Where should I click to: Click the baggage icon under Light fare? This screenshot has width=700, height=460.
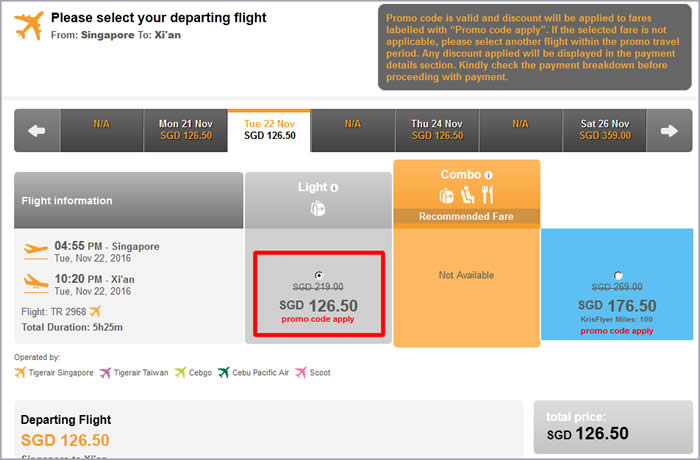click(318, 209)
